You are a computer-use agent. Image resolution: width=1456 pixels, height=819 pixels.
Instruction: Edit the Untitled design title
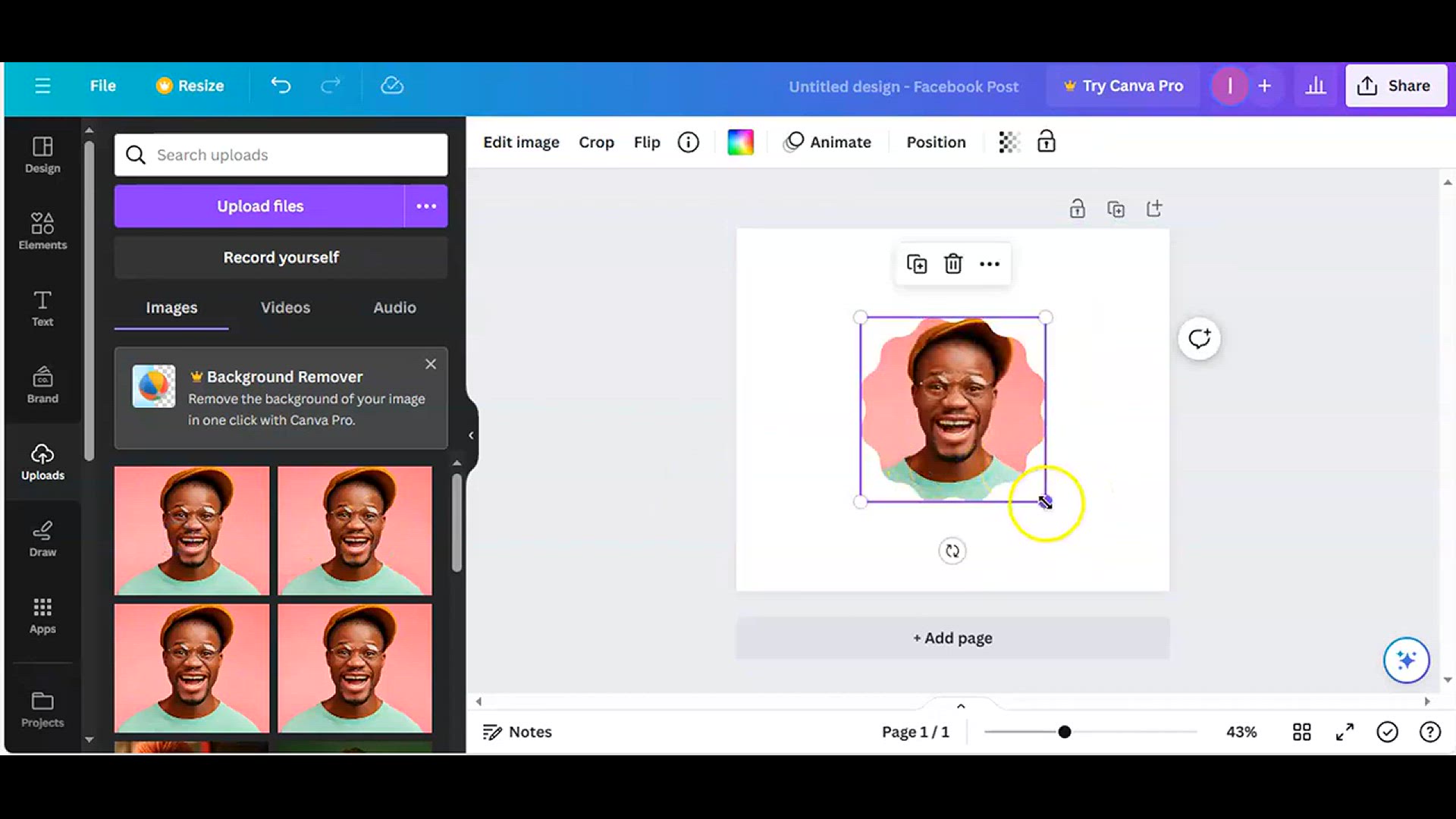[903, 86]
